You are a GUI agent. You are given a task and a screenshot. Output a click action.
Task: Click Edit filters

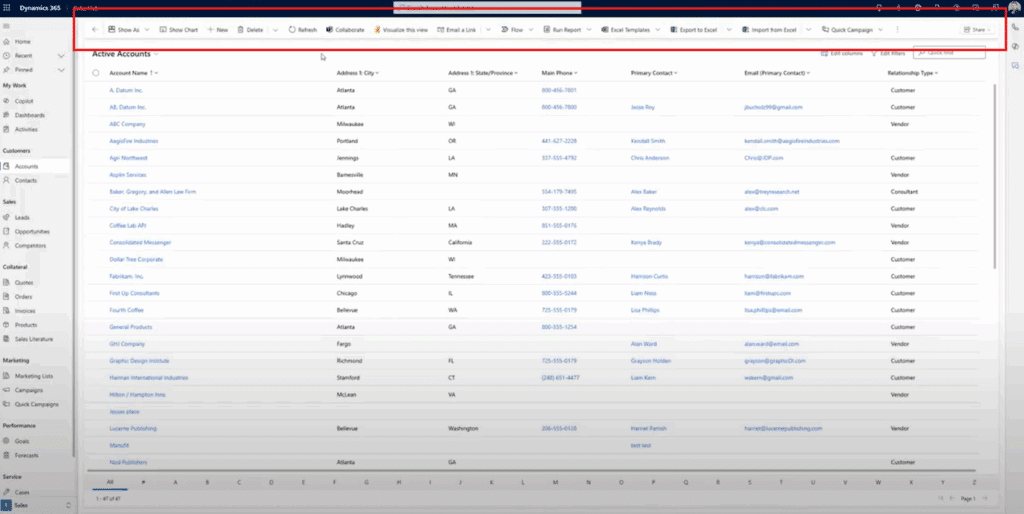(x=888, y=54)
